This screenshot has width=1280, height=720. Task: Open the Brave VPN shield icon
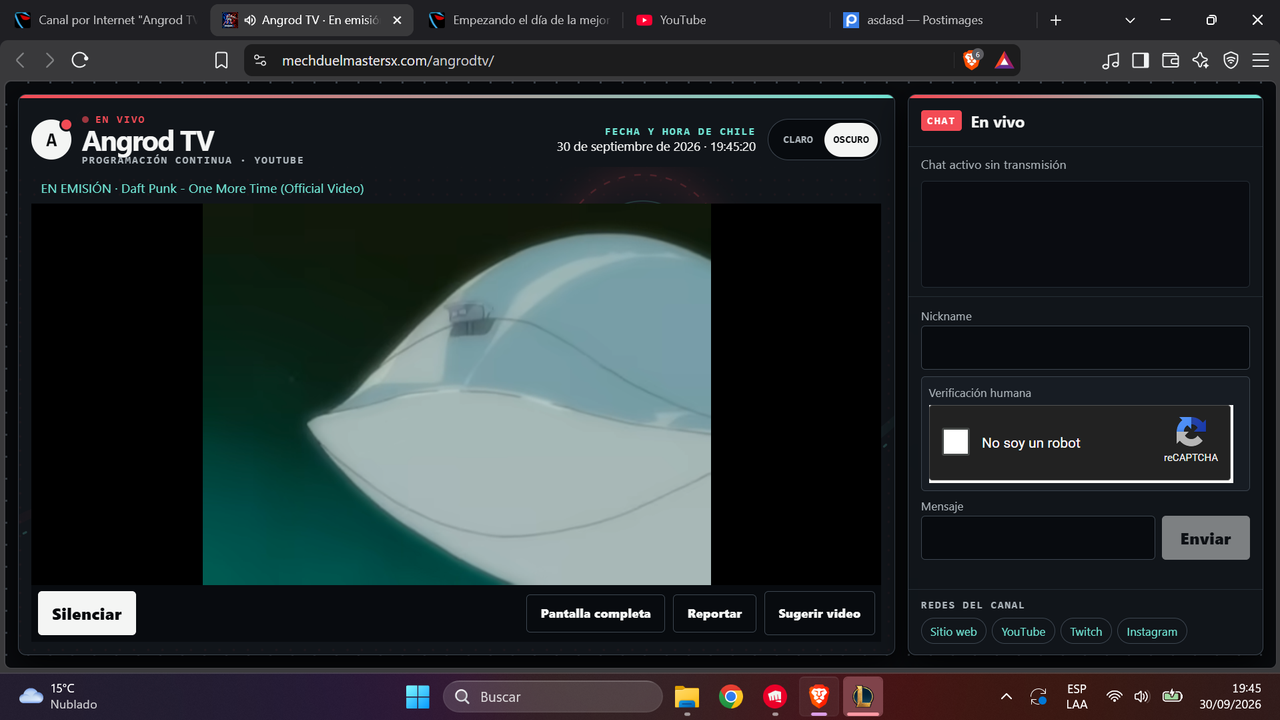tap(1231, 60)
